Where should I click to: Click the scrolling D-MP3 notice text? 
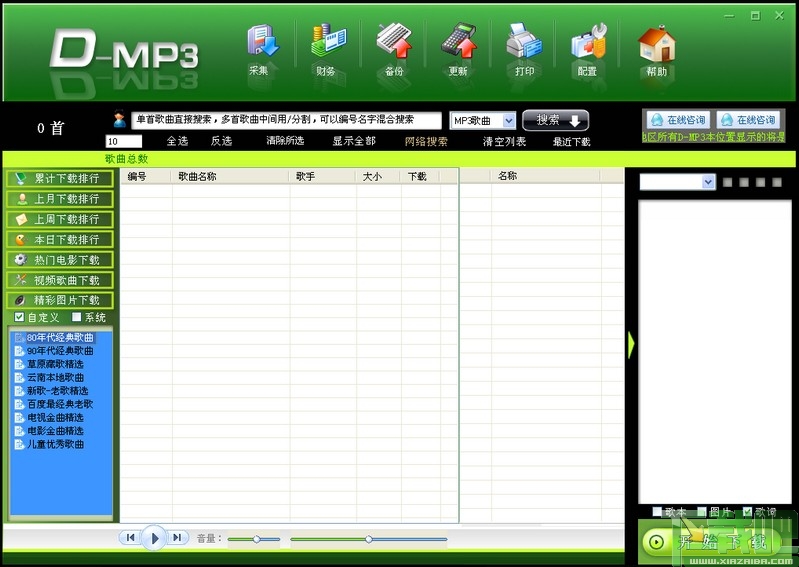(713, 137)
